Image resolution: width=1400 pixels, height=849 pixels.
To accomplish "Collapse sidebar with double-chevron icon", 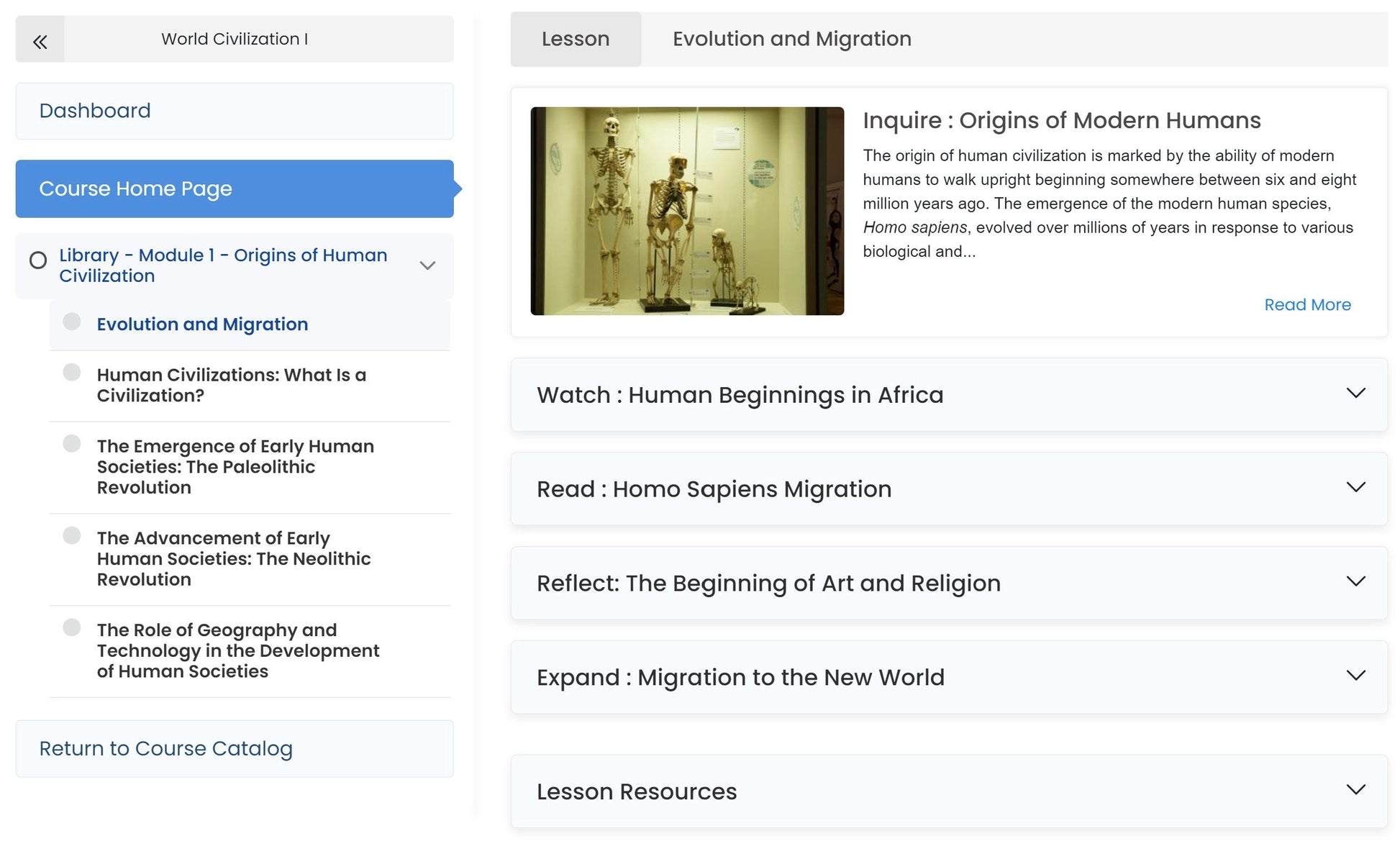I will coord(40,40).
